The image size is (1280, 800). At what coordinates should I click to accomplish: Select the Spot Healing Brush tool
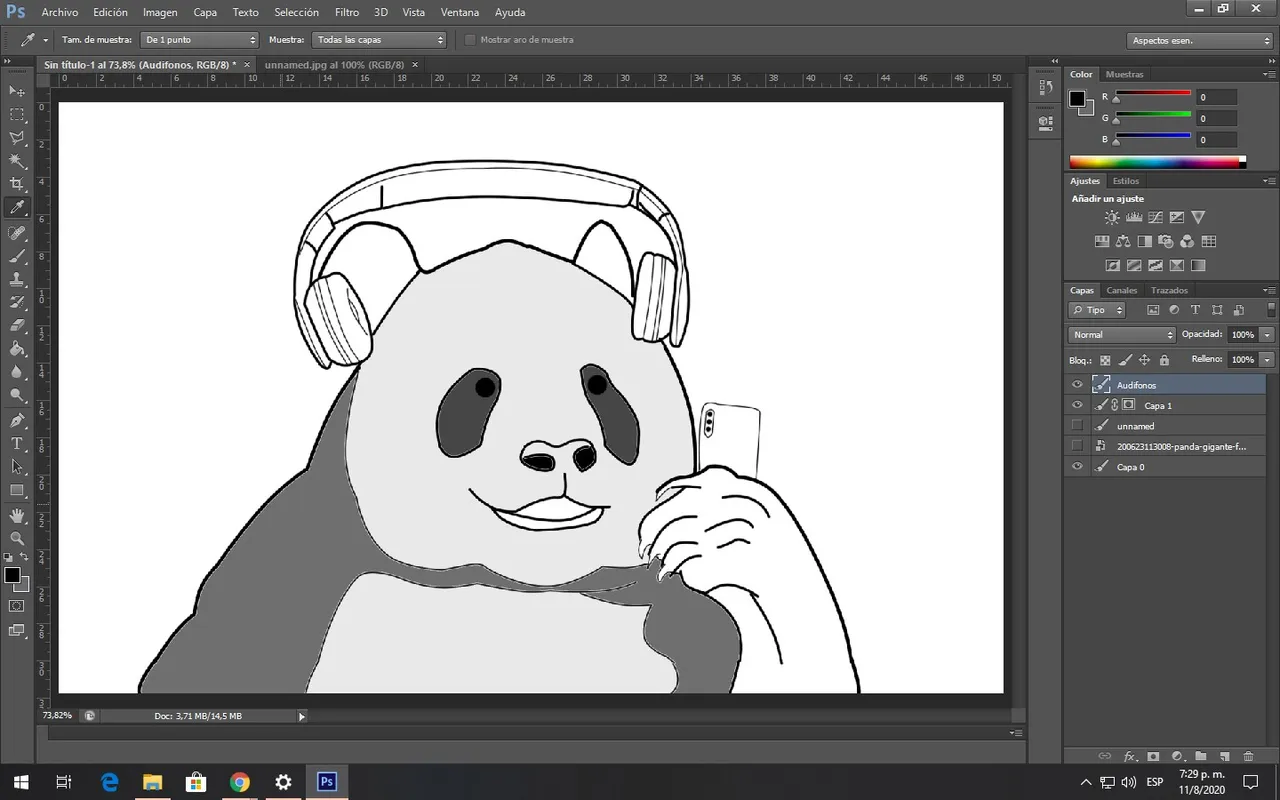tap(17, 233)
